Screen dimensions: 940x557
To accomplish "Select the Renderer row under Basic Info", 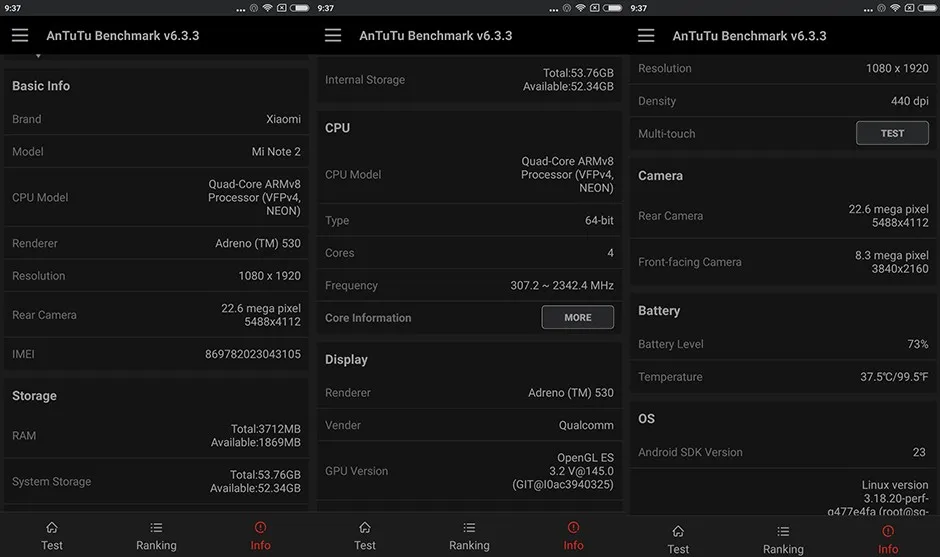I will (156, 243).
